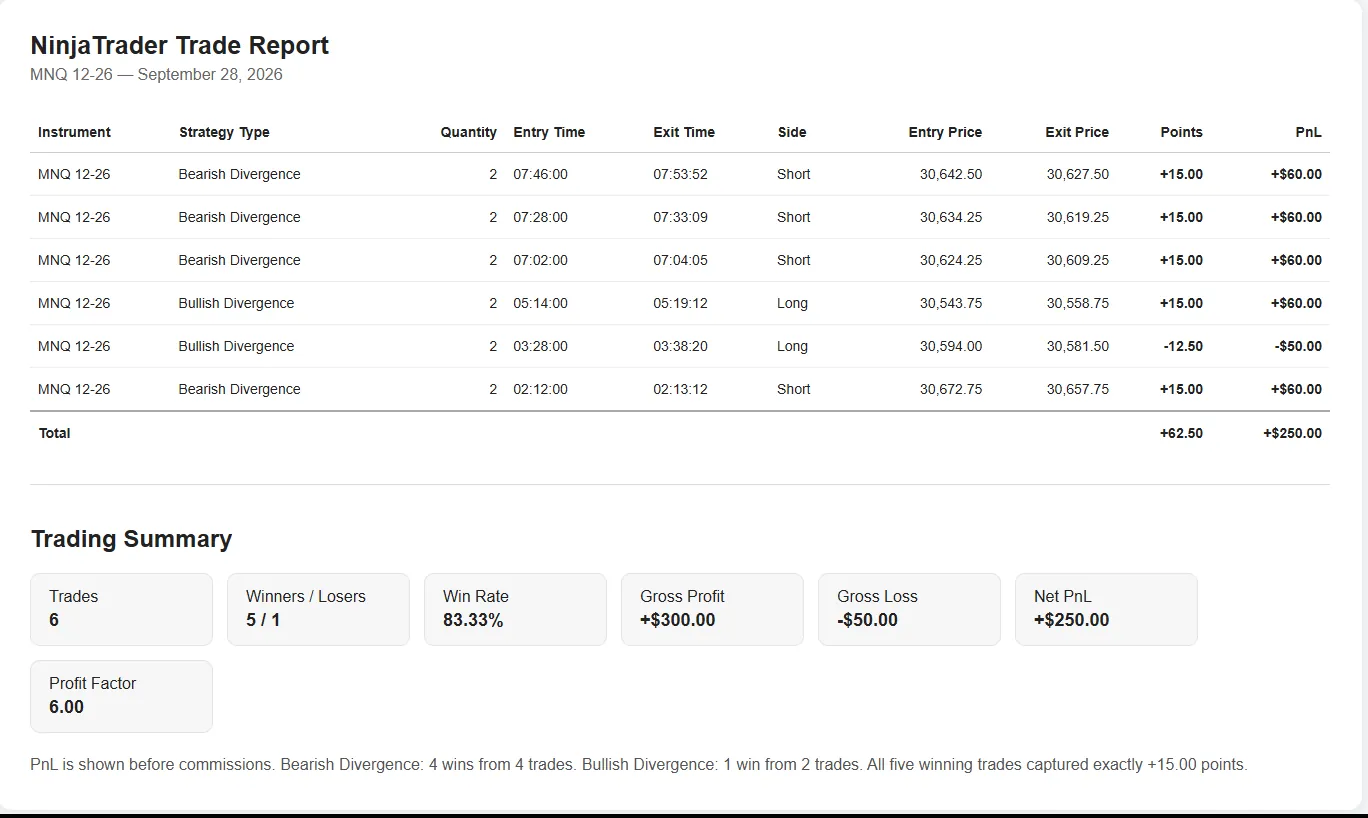The width and height of the screenshot is (1368, 818).
Task: Click entry price 30,642.50
Action: point(951,174)
